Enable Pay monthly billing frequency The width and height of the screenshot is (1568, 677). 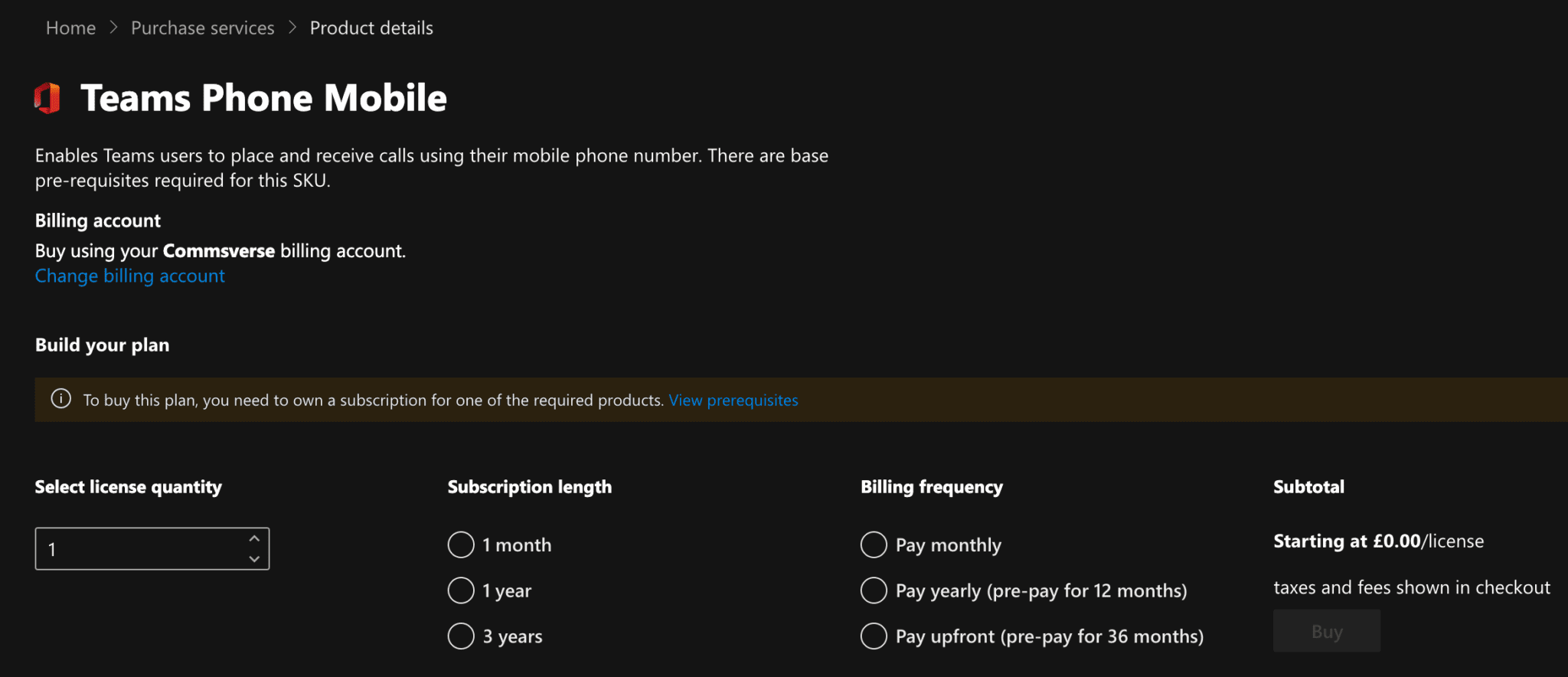click(x=873, y=544)
